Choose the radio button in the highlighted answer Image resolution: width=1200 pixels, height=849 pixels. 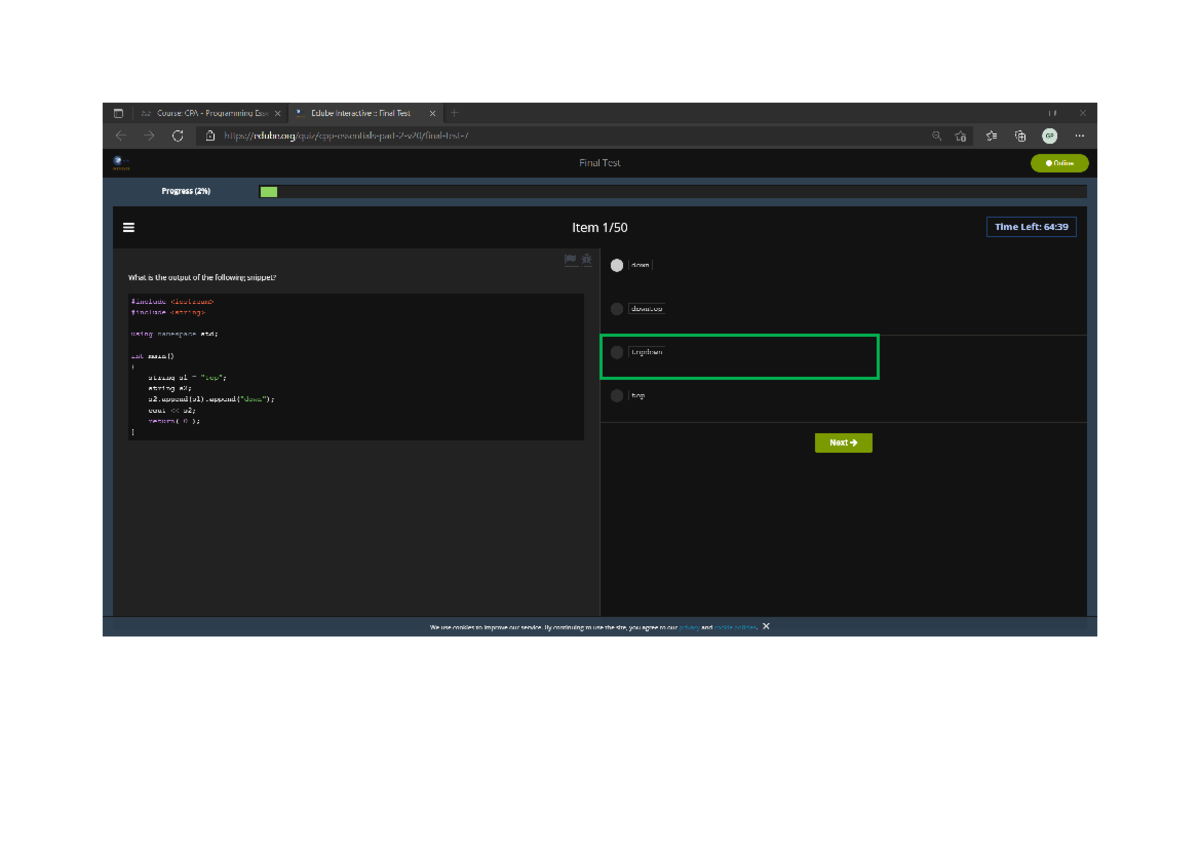[x=617, y=352]
